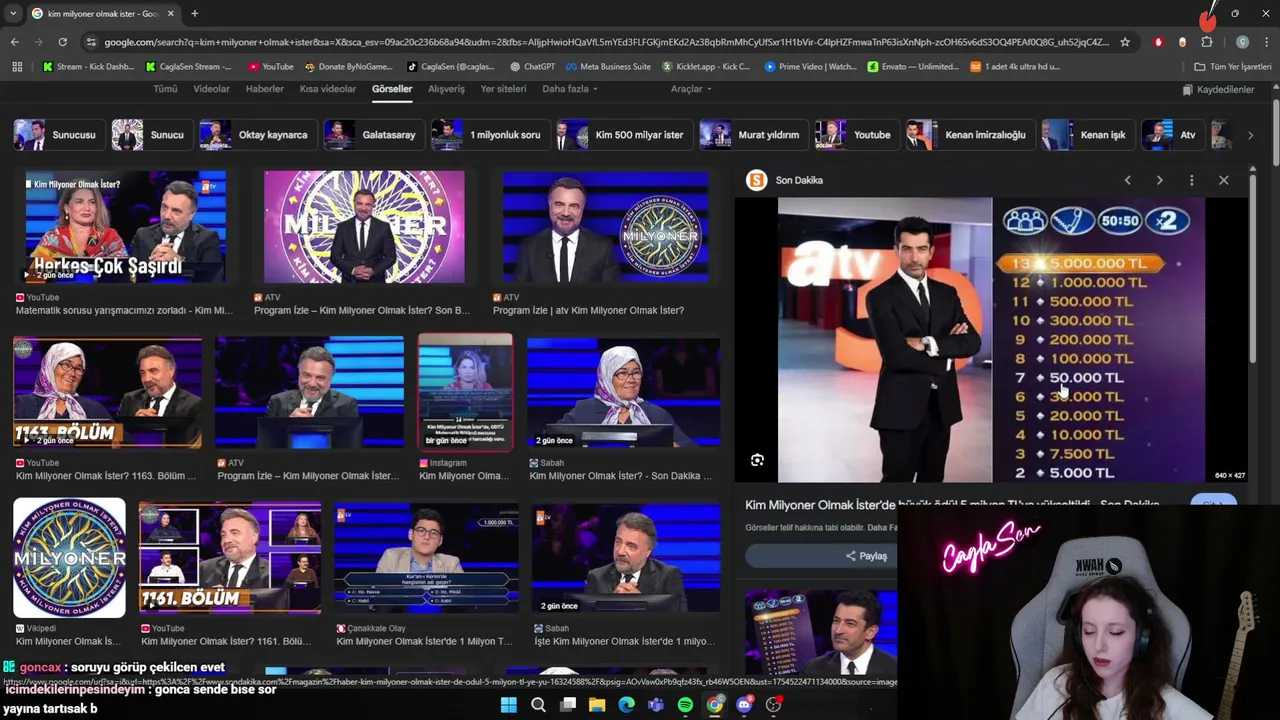
Task: Switch to the Alışveriş search tab
Action: (446, 89)
